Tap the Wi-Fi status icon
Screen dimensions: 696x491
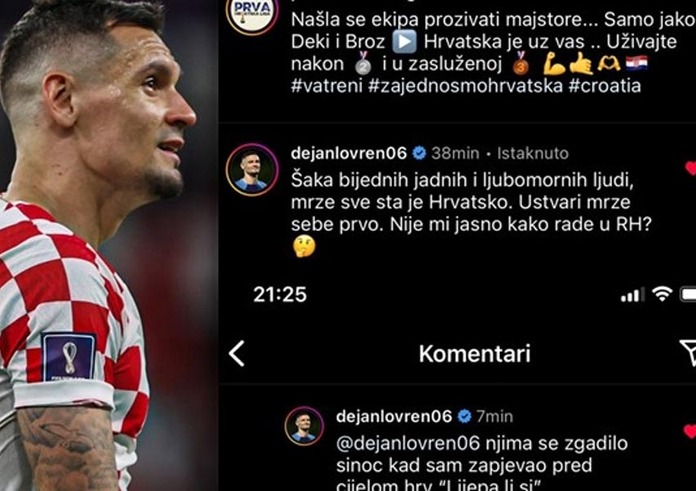(x=662, y=293)
